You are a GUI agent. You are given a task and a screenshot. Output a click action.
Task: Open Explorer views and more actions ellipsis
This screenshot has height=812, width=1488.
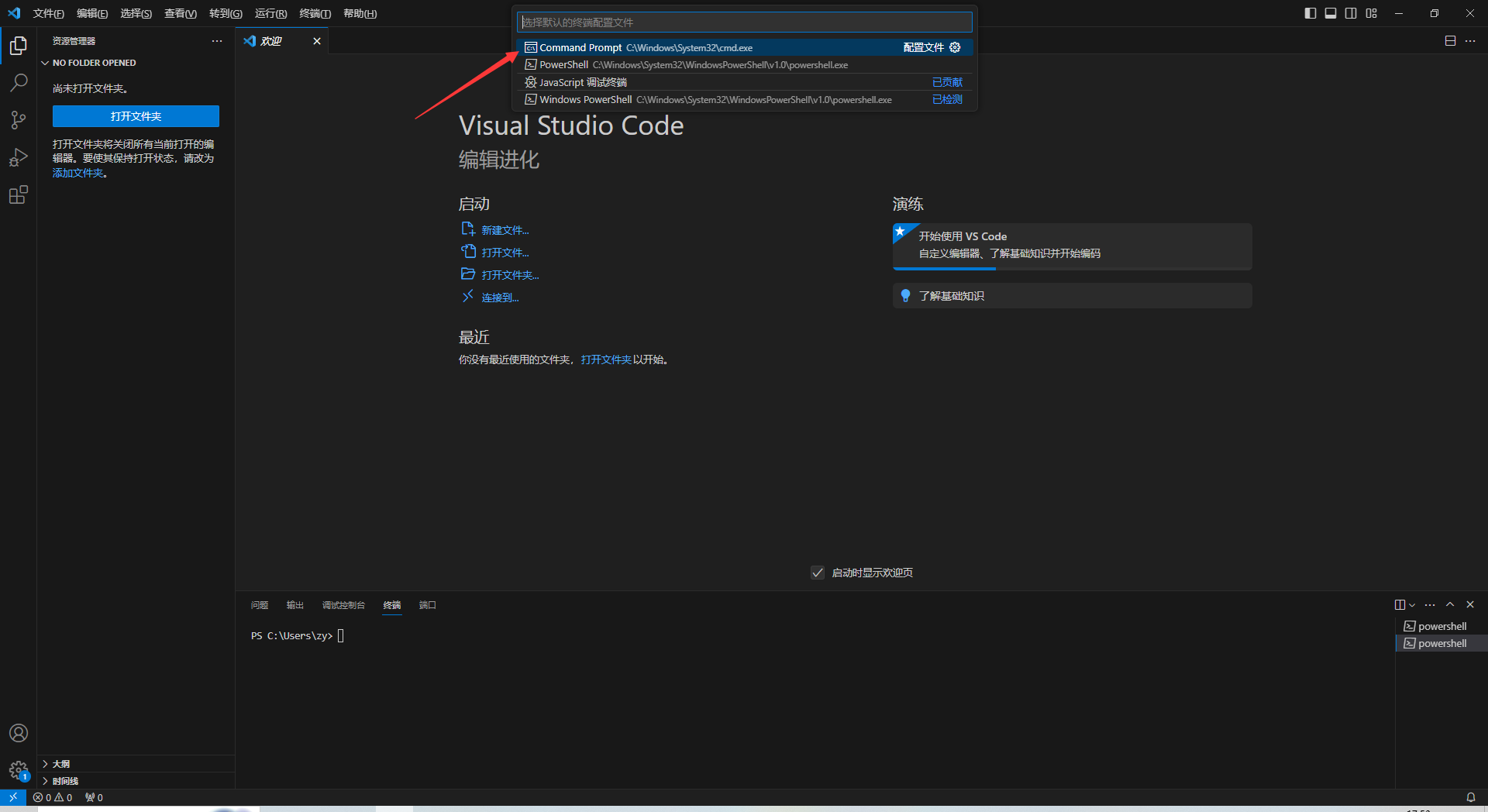[x=217, y=41]
